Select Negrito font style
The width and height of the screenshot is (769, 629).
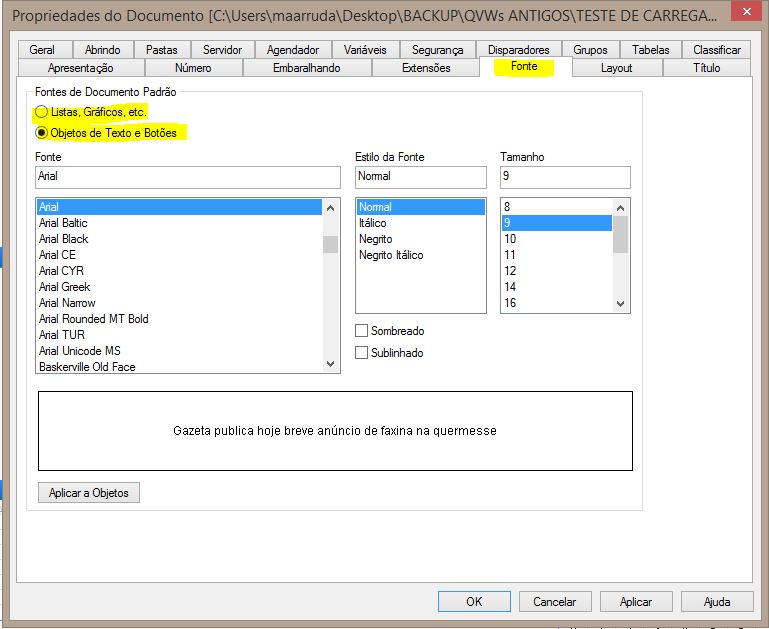coord(376,239)
